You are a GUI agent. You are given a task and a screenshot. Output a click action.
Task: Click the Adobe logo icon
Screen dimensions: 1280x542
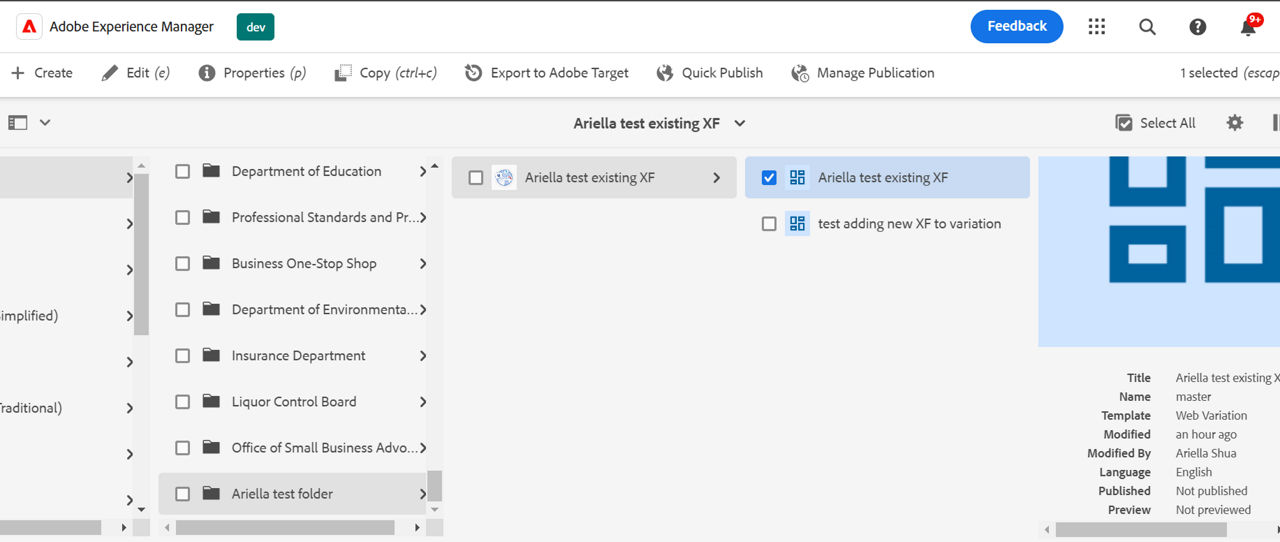28,27
